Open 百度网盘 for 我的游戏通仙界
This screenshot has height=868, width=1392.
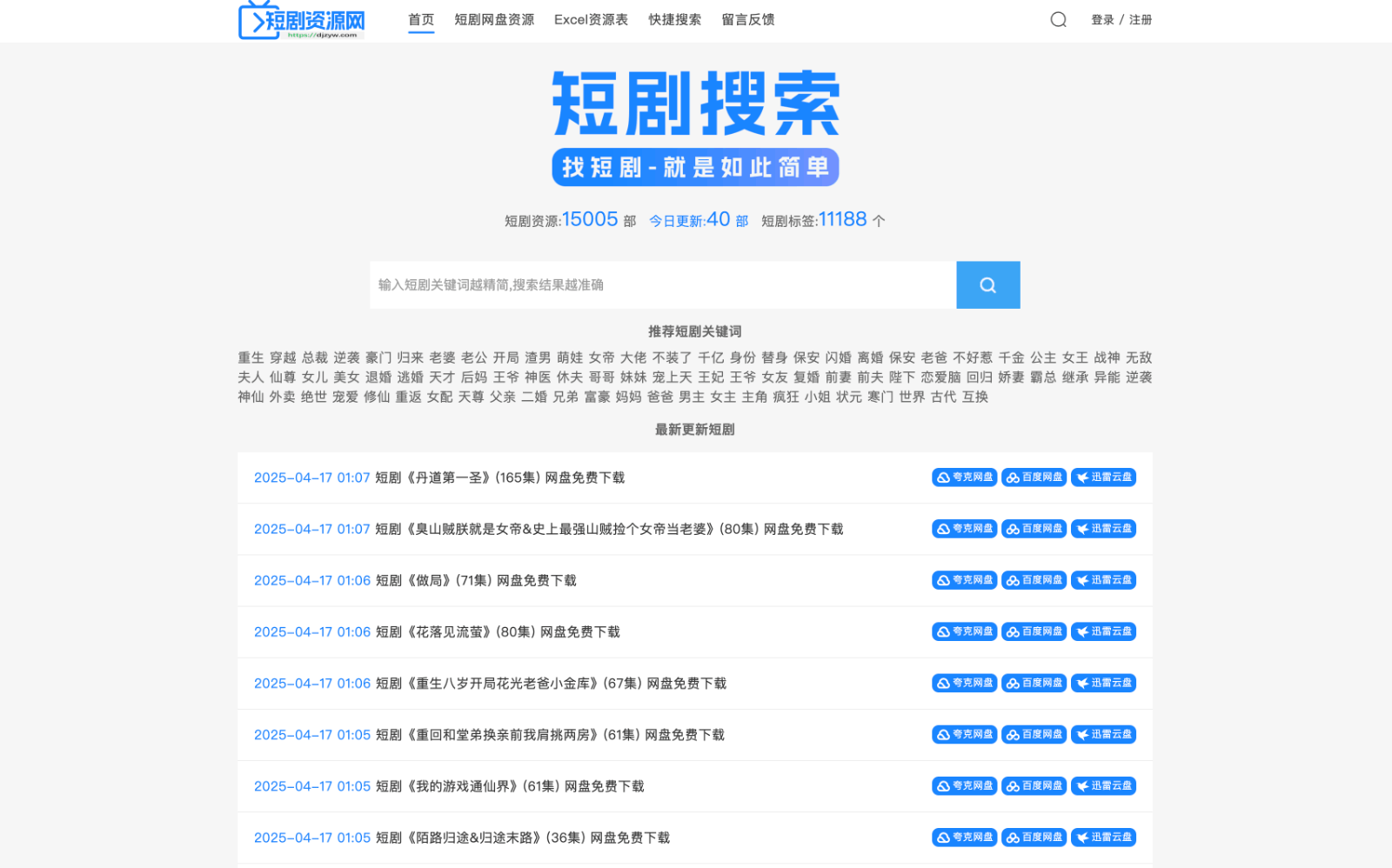[x=1034, y=785]
